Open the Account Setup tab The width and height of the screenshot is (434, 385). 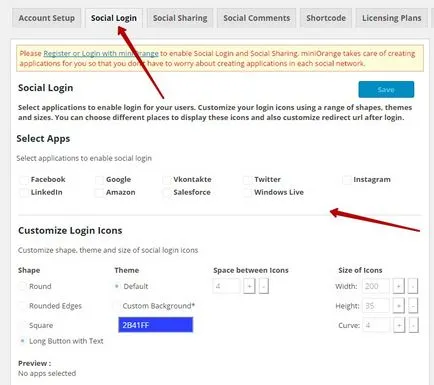46,18
